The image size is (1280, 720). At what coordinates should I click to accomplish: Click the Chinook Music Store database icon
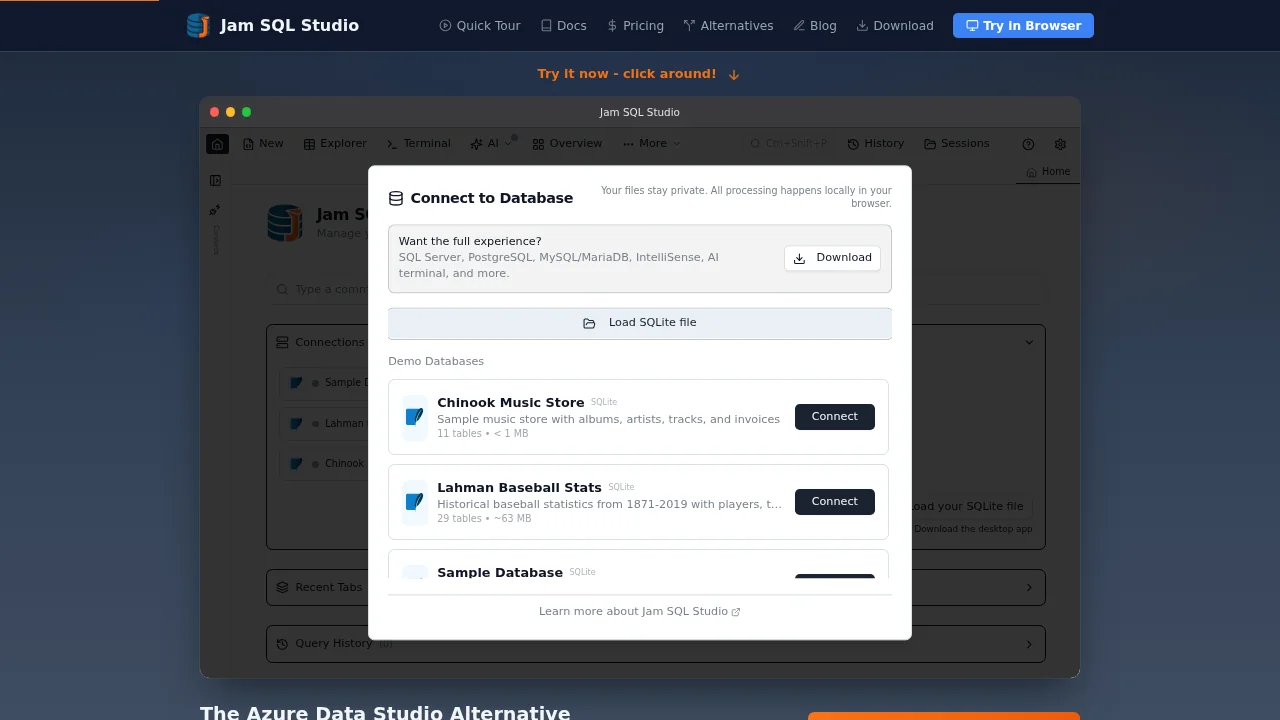pos(414,417)
